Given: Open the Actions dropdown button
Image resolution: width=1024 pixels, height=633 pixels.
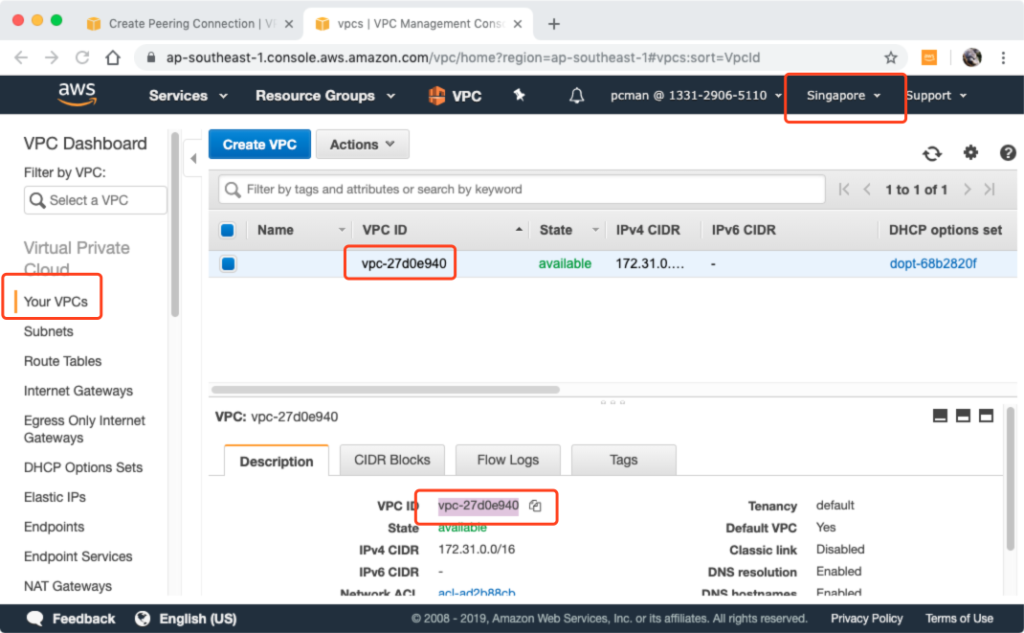Looking at the screenshot, I should [362, 144].
